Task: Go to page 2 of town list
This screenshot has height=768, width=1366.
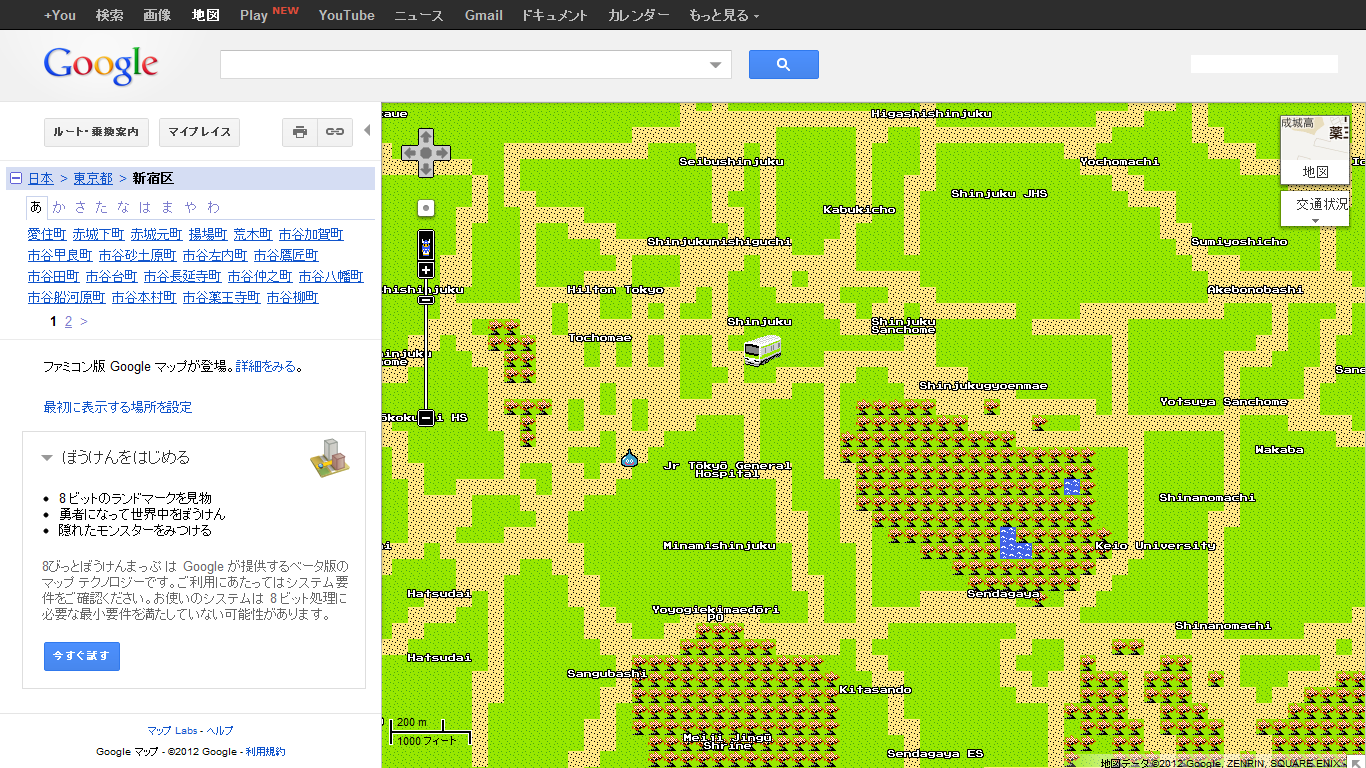Action: pos(68,322)
